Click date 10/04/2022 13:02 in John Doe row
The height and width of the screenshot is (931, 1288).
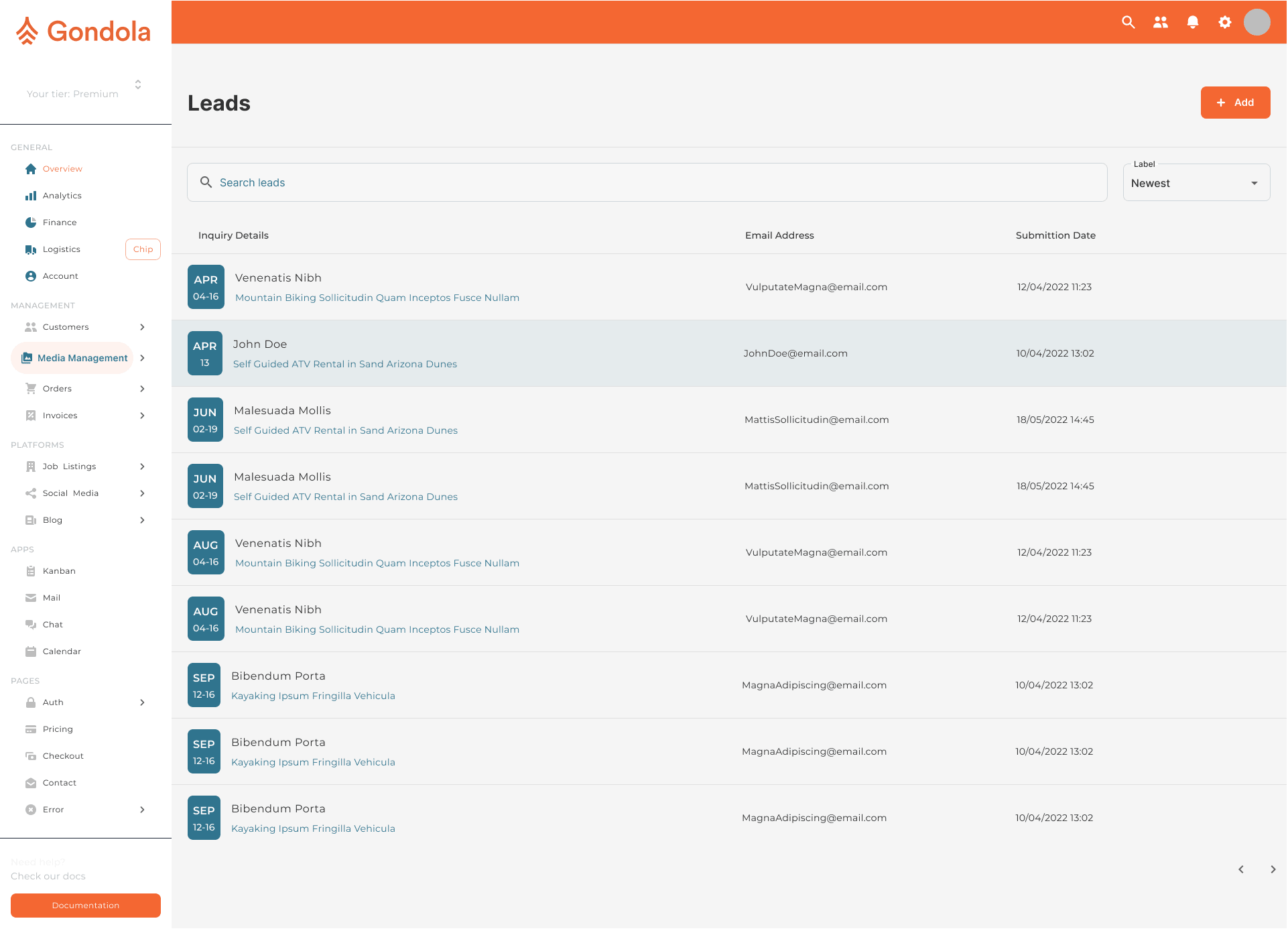[1055, 353]
